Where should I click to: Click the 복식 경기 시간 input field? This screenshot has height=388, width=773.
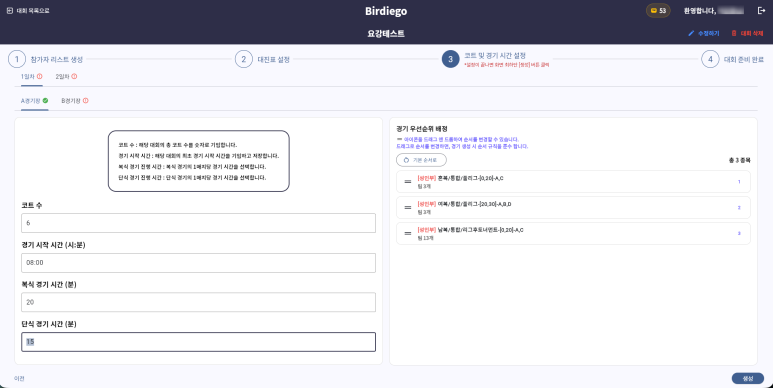(x=198, y=302)
